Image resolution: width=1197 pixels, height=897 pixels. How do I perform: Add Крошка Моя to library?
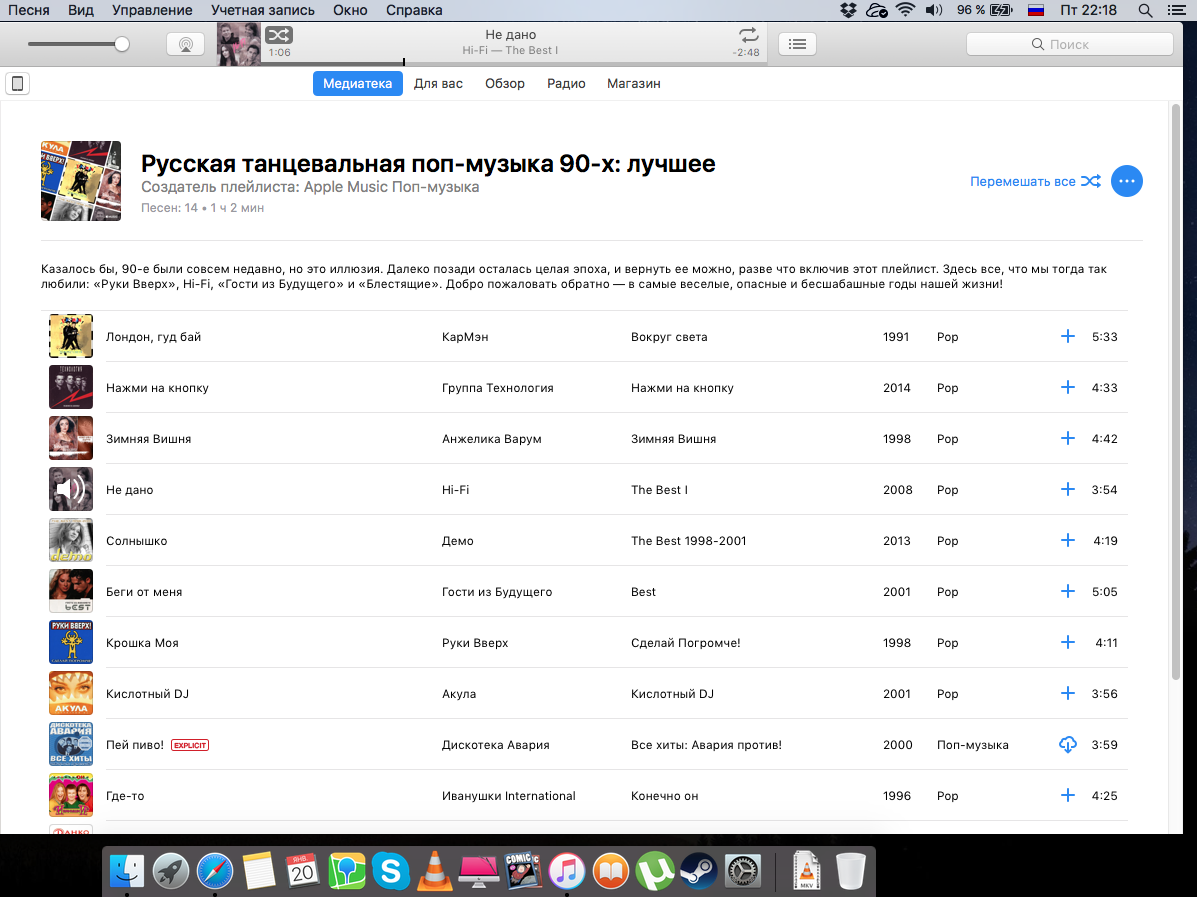pos(1067,643)
